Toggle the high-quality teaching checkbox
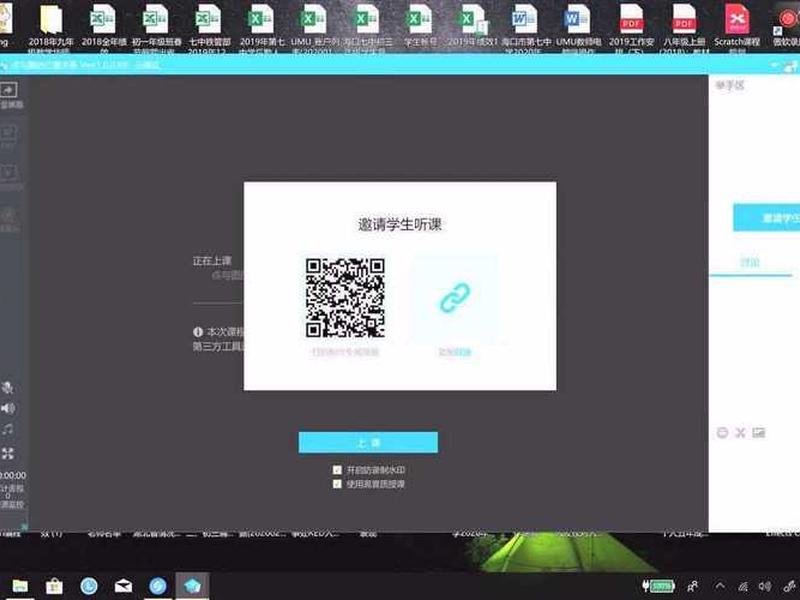Viewport: 800px width, 600px height. [x=337, y=484]
